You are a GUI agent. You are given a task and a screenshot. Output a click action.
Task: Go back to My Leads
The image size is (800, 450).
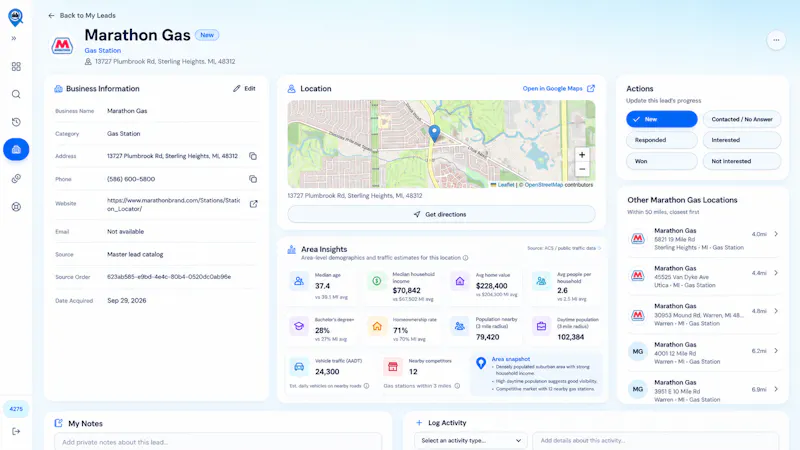[x=82, y=15]
